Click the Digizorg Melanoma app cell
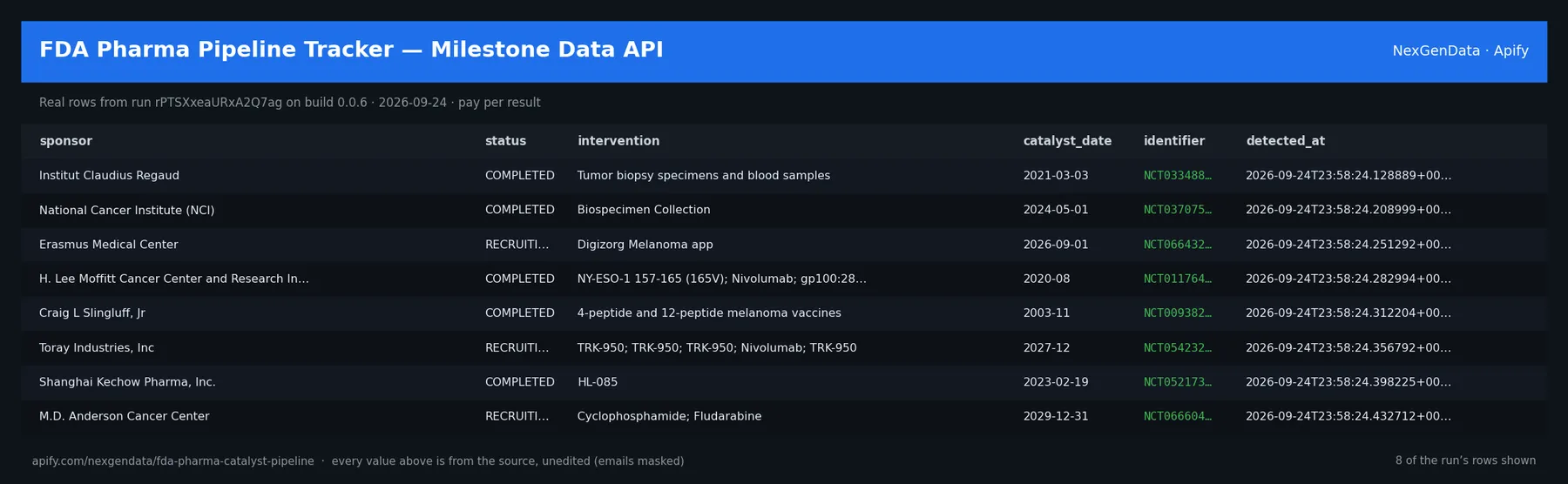 [x=645, y=245]
